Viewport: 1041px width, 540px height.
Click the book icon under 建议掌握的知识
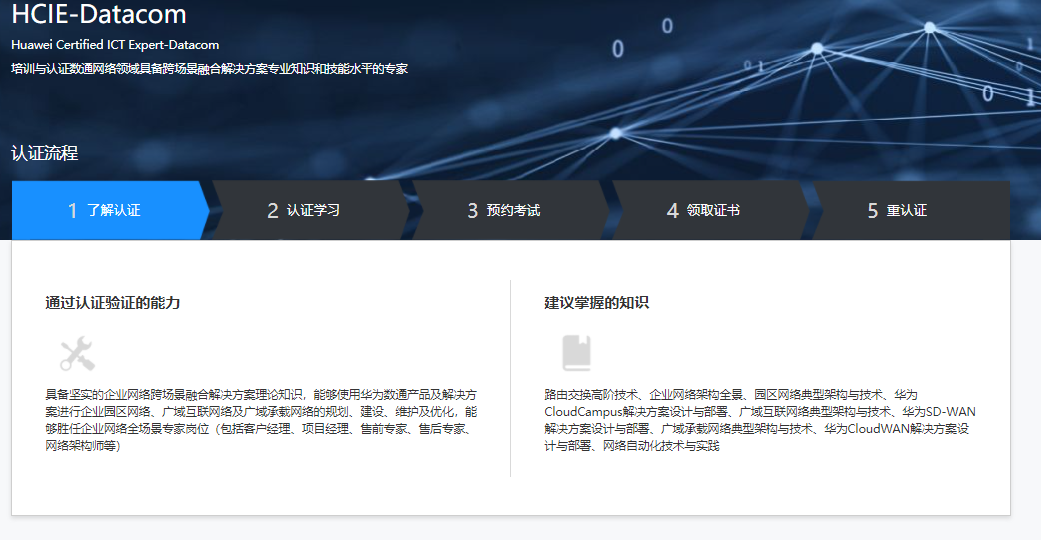tap(576, 353)
